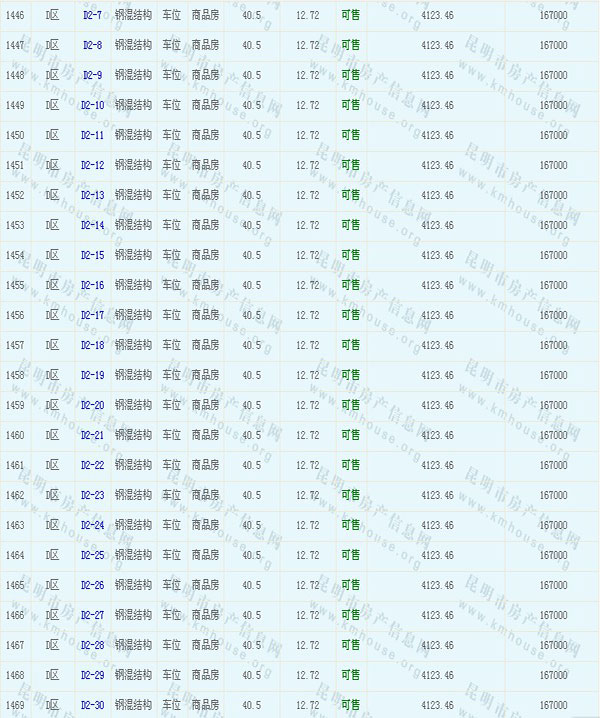Open unit D2-10 details

(x=92, y=106)
